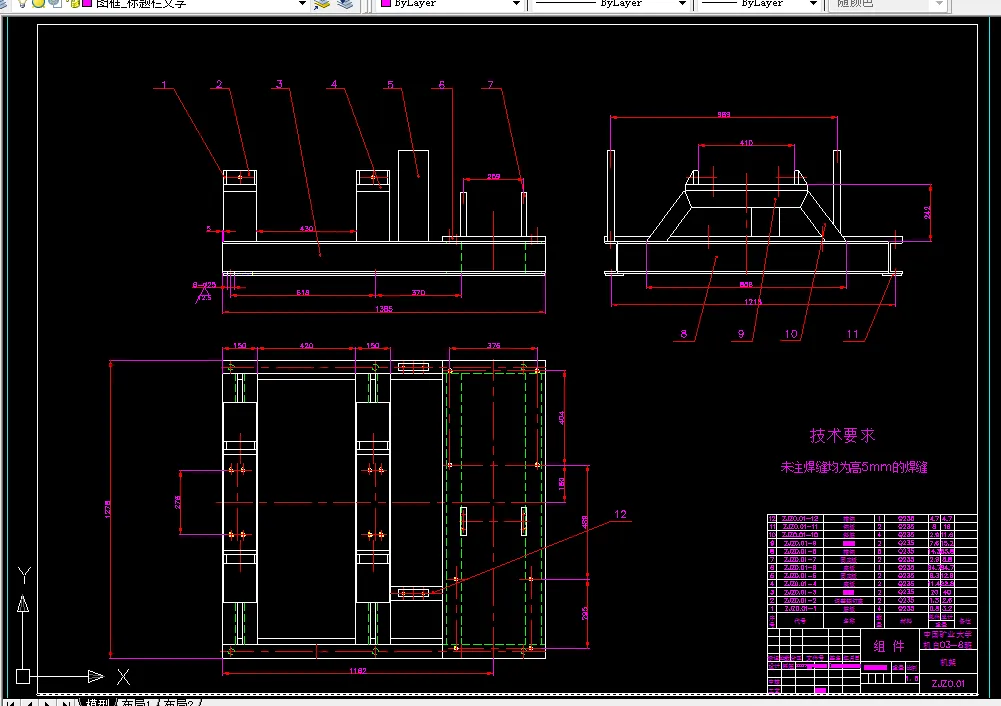Toggle the layer freeze sun icon
This screenshot has width=1001, height=706.
38,3
